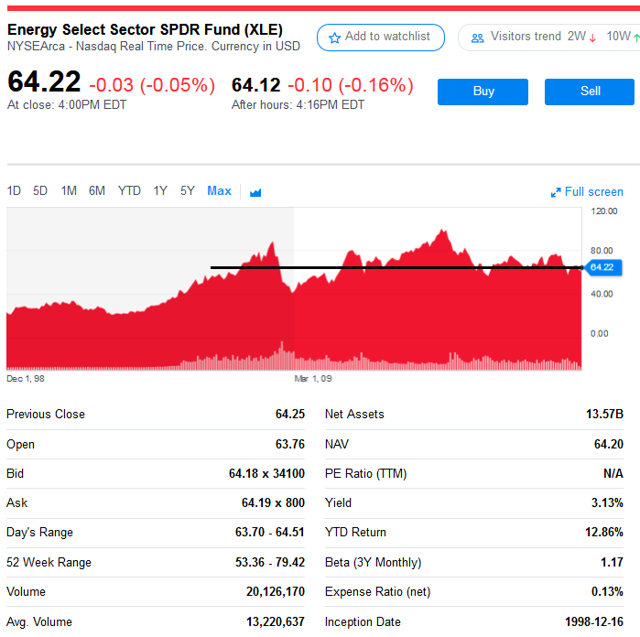
Task: Click Day's Range value 63.70 - 64.51
Action: click(269, 532)
